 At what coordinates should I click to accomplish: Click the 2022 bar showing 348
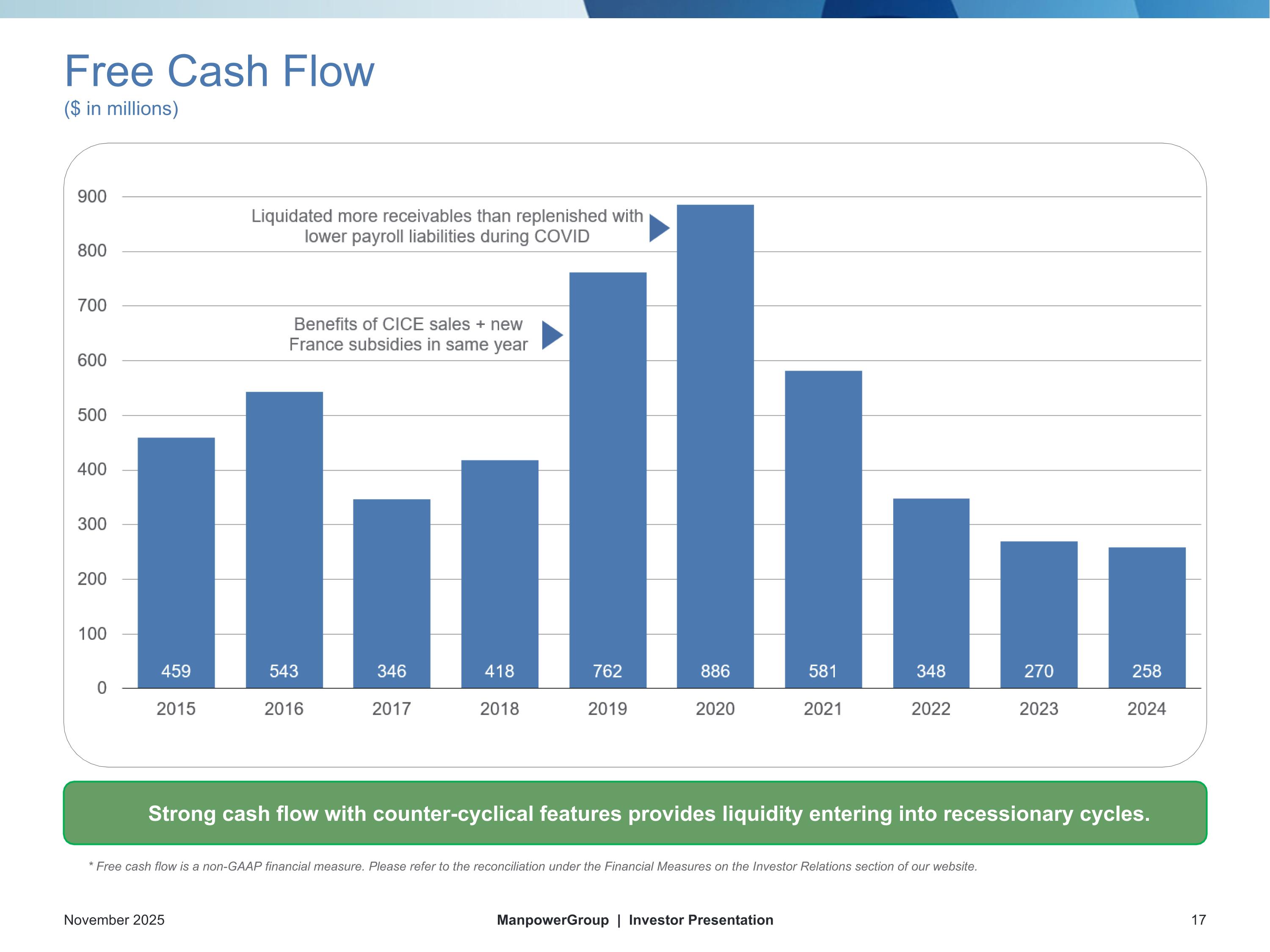point(930,593)
